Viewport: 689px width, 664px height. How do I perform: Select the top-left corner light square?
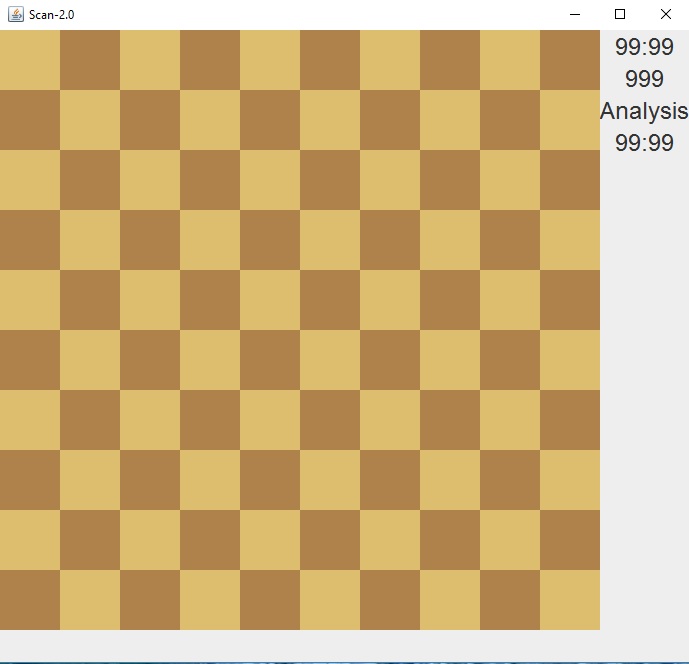30,60
